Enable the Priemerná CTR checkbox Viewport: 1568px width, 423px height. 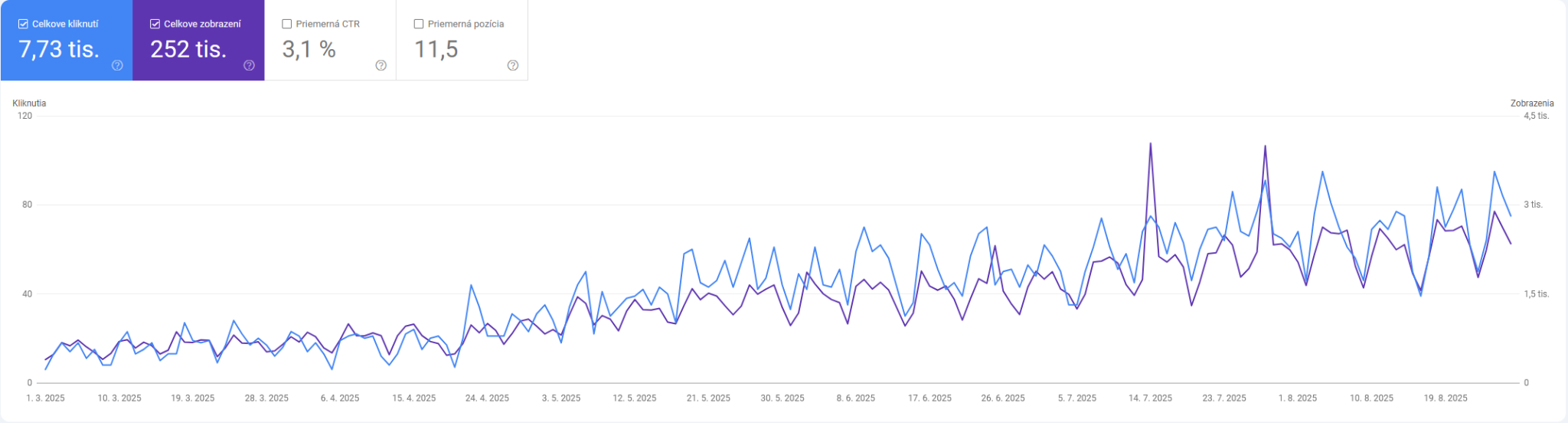tap(286, 24)
